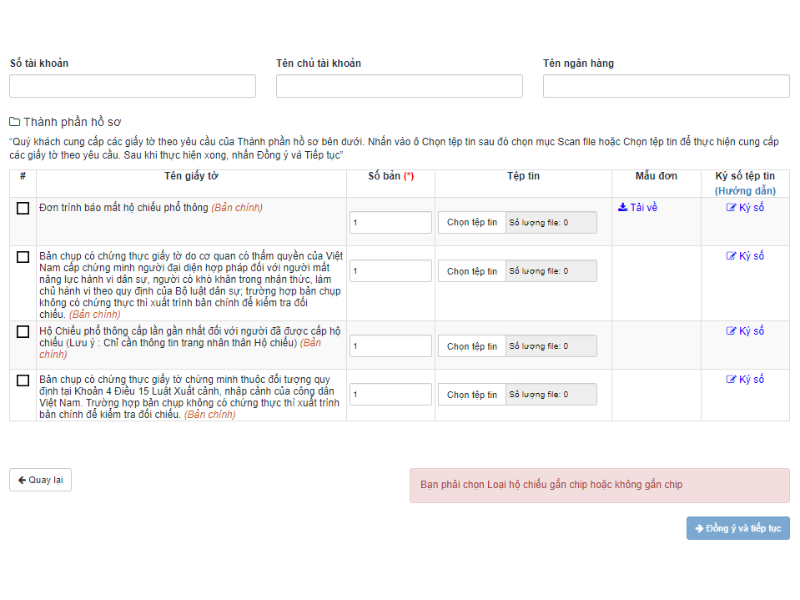The width and height of the screenshot is (800, 600).
Task: Tick checkbox for Khoản 4 Điều 15 document
Action: point(23,380)
